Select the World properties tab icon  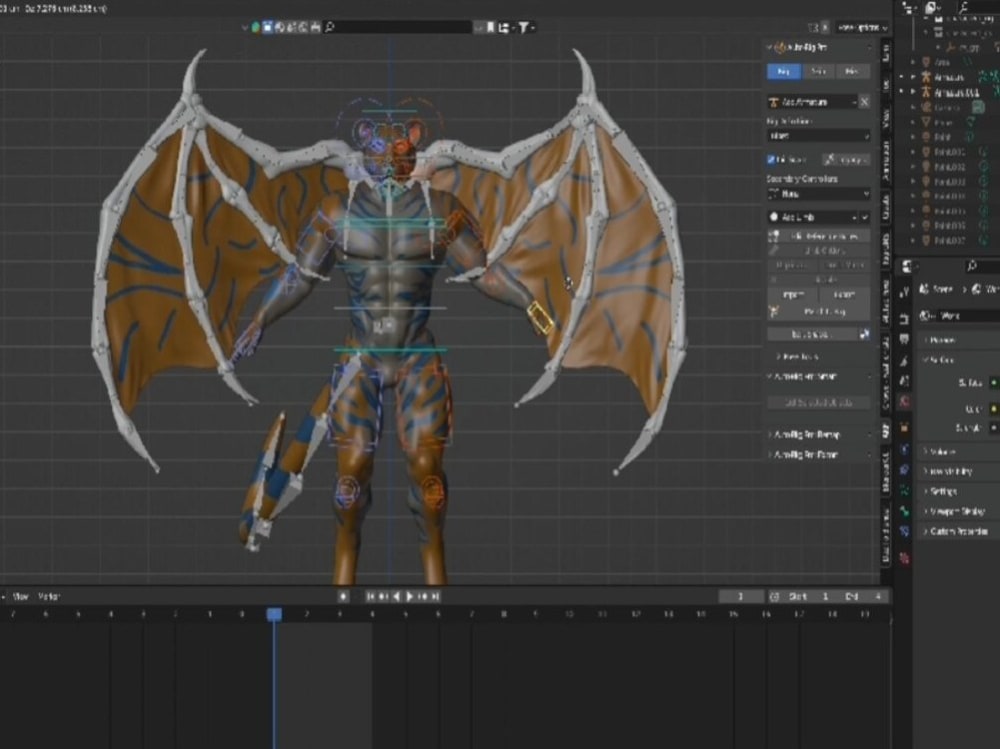tap(905, 396)
